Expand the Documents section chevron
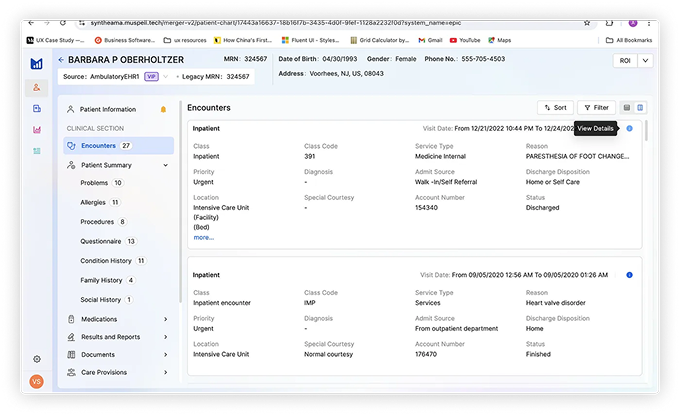The height and width of the screenshot is (416, 680). click(166, 355)
